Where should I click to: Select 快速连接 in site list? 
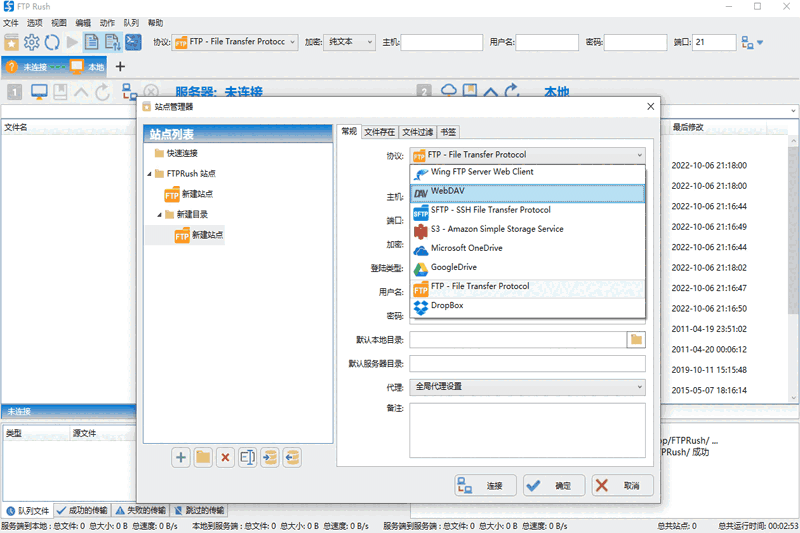click(176, 154)
